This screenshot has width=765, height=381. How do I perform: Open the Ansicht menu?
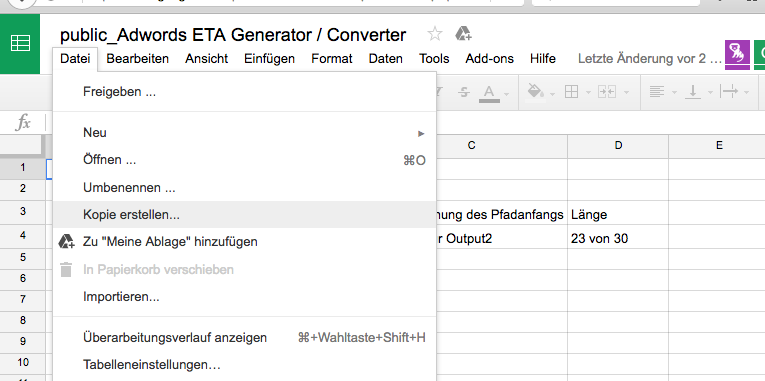(x=206, y=59)
